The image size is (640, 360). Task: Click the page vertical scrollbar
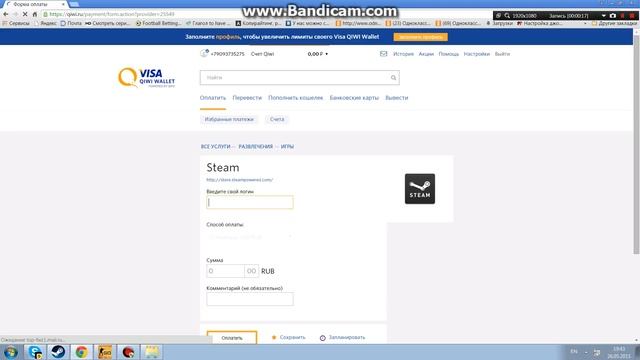pos(636,143)
